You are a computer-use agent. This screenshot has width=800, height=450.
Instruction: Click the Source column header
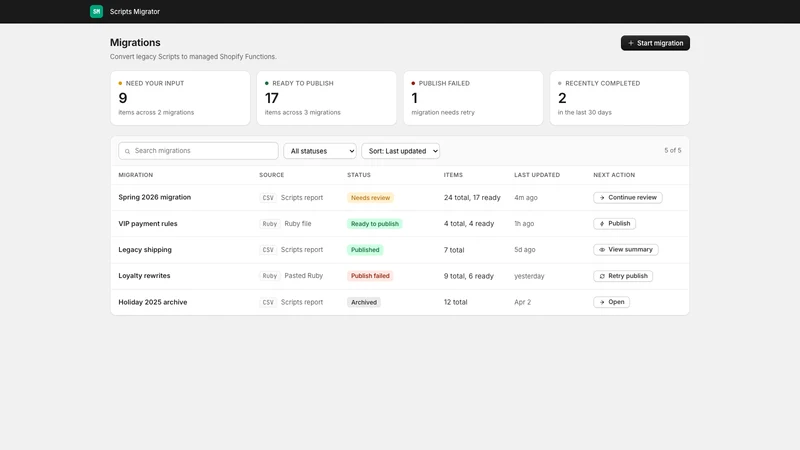tap(271, 175)
